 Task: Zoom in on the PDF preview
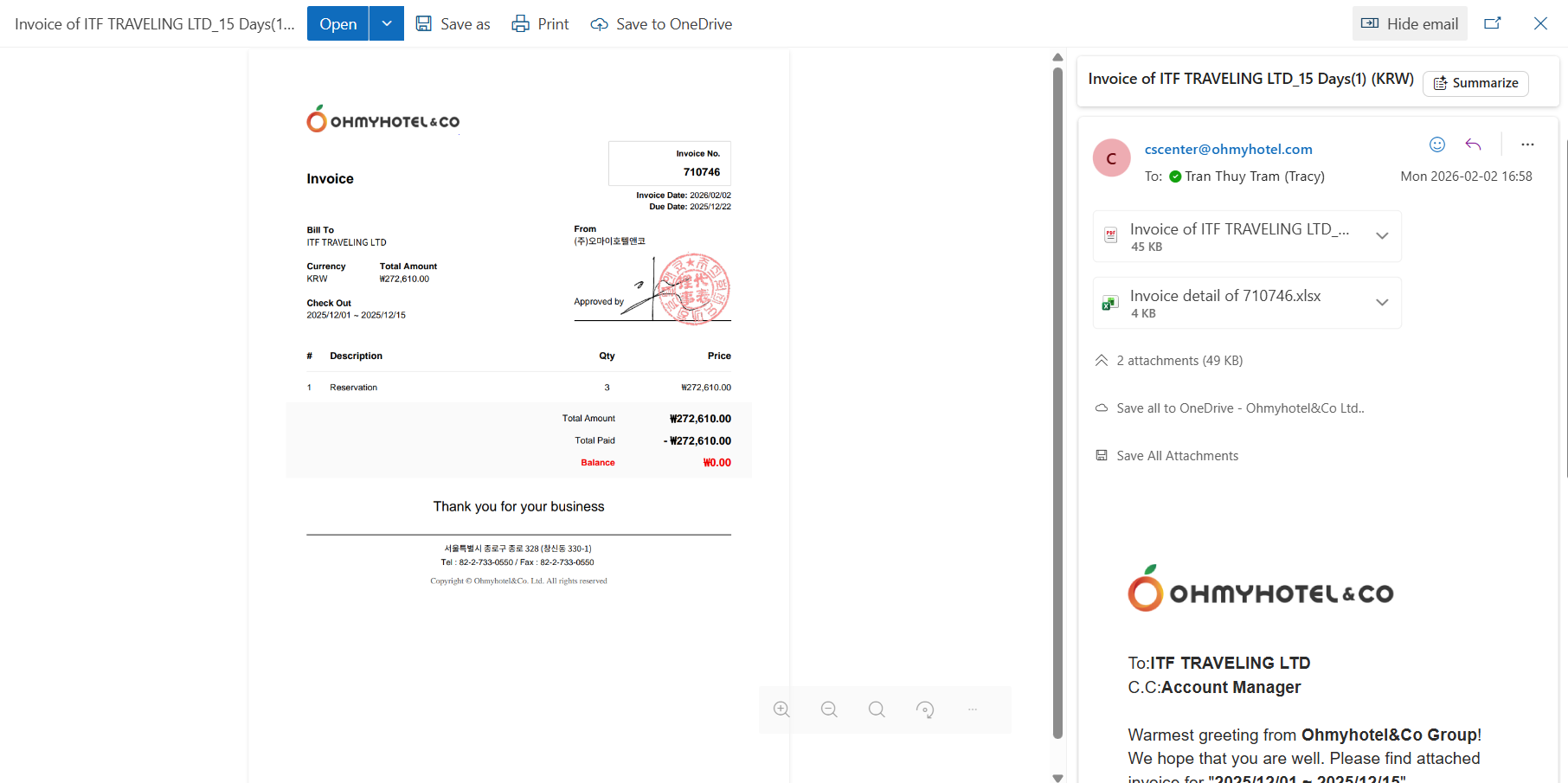click(781, 709)
